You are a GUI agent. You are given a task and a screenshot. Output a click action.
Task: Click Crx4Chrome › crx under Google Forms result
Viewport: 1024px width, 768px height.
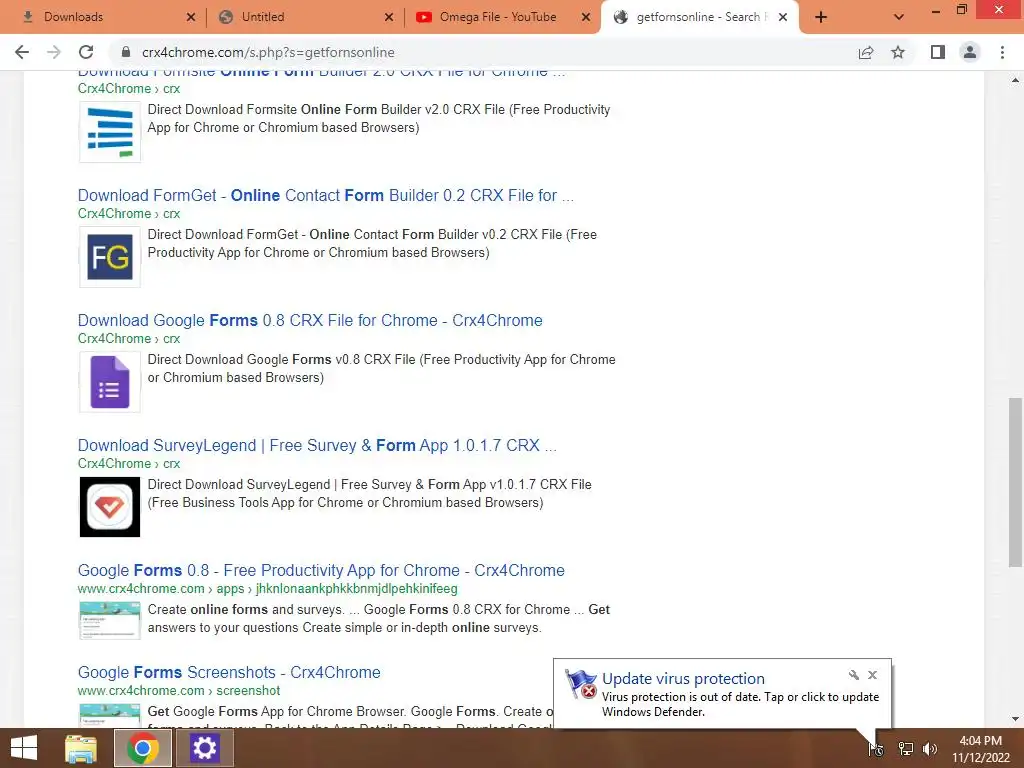129,338
